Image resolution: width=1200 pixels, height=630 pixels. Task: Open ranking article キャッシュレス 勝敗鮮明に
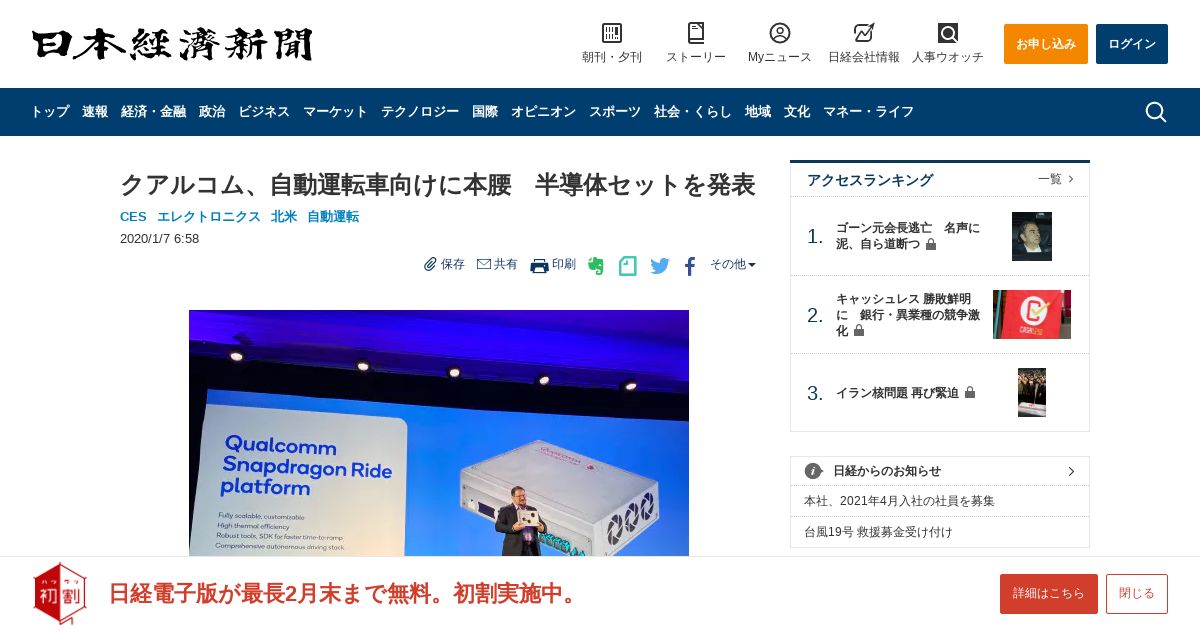tap(908, 315)
